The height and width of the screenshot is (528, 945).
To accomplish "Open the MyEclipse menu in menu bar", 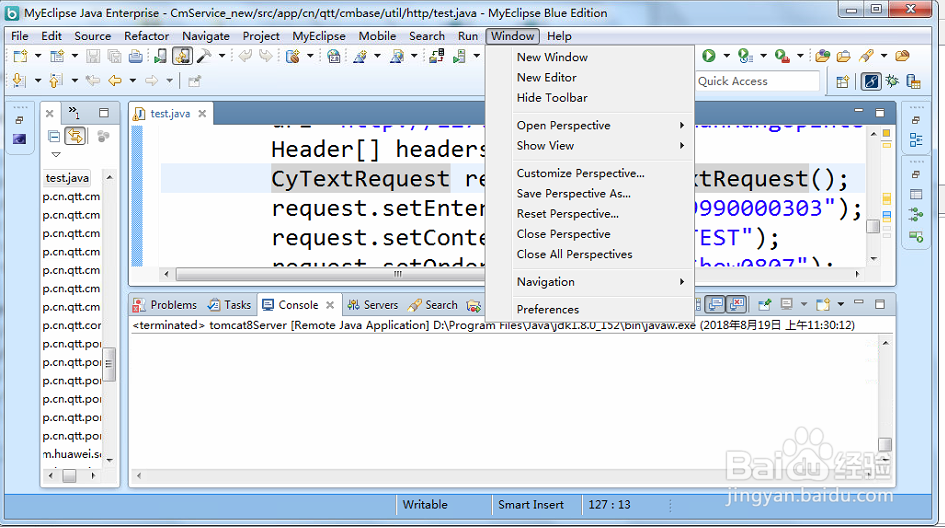I will pyautogui.click(x=319, y=36).
